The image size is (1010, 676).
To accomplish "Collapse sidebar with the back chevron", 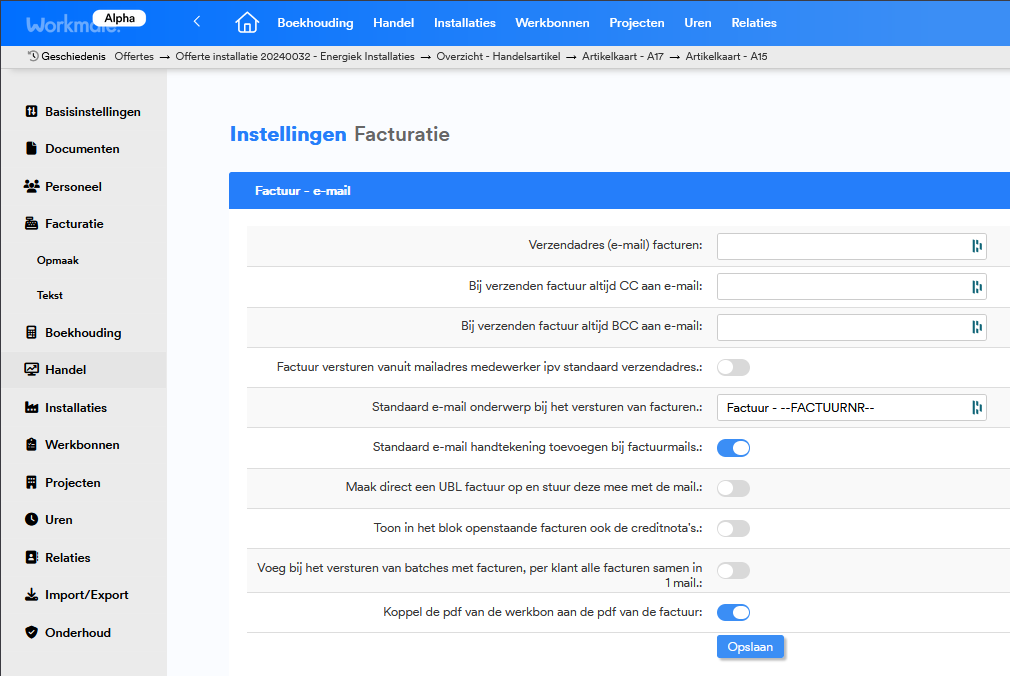I will [x=197, y=22].
